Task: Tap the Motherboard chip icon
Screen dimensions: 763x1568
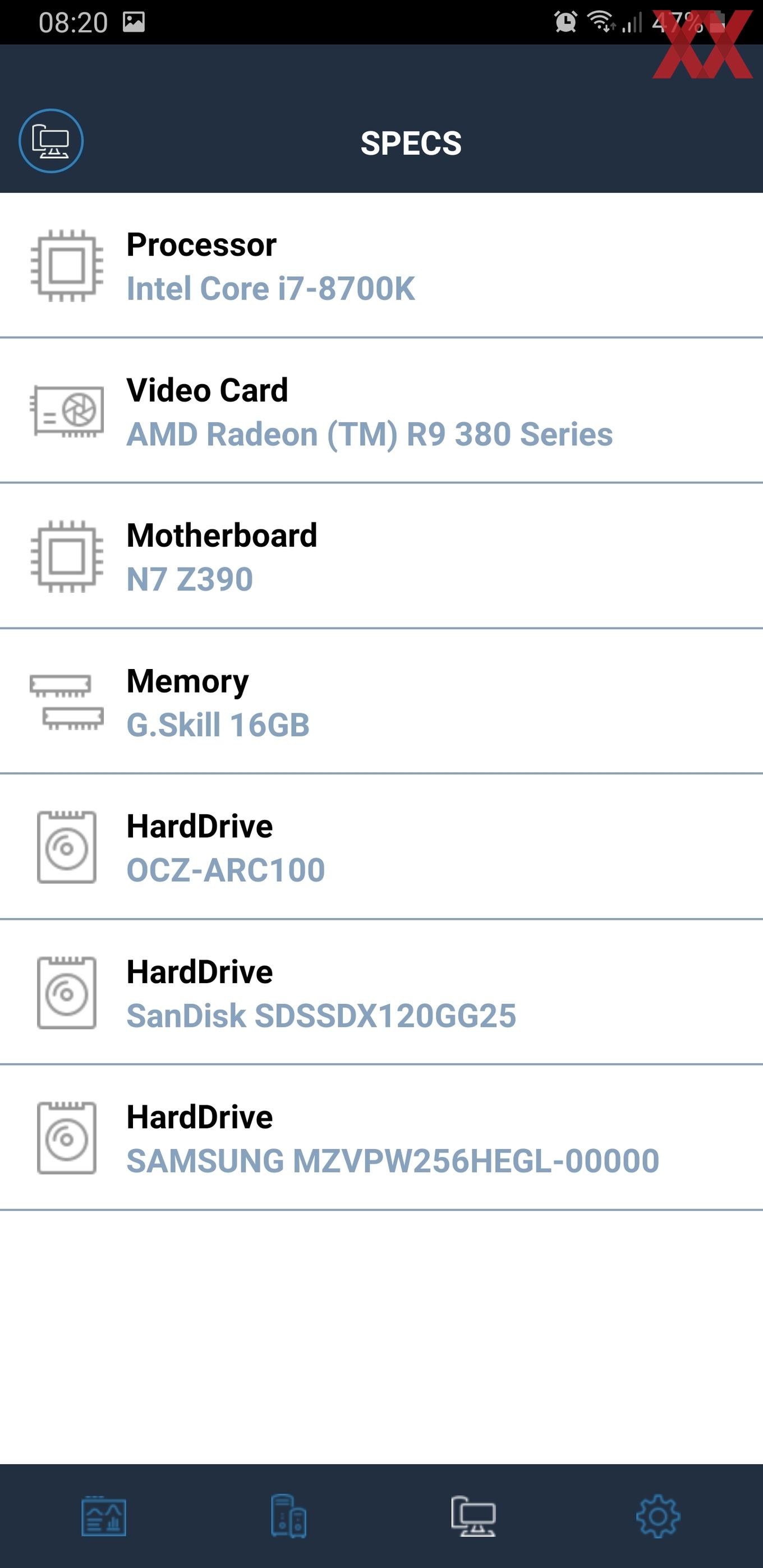Action: (67, 556)
